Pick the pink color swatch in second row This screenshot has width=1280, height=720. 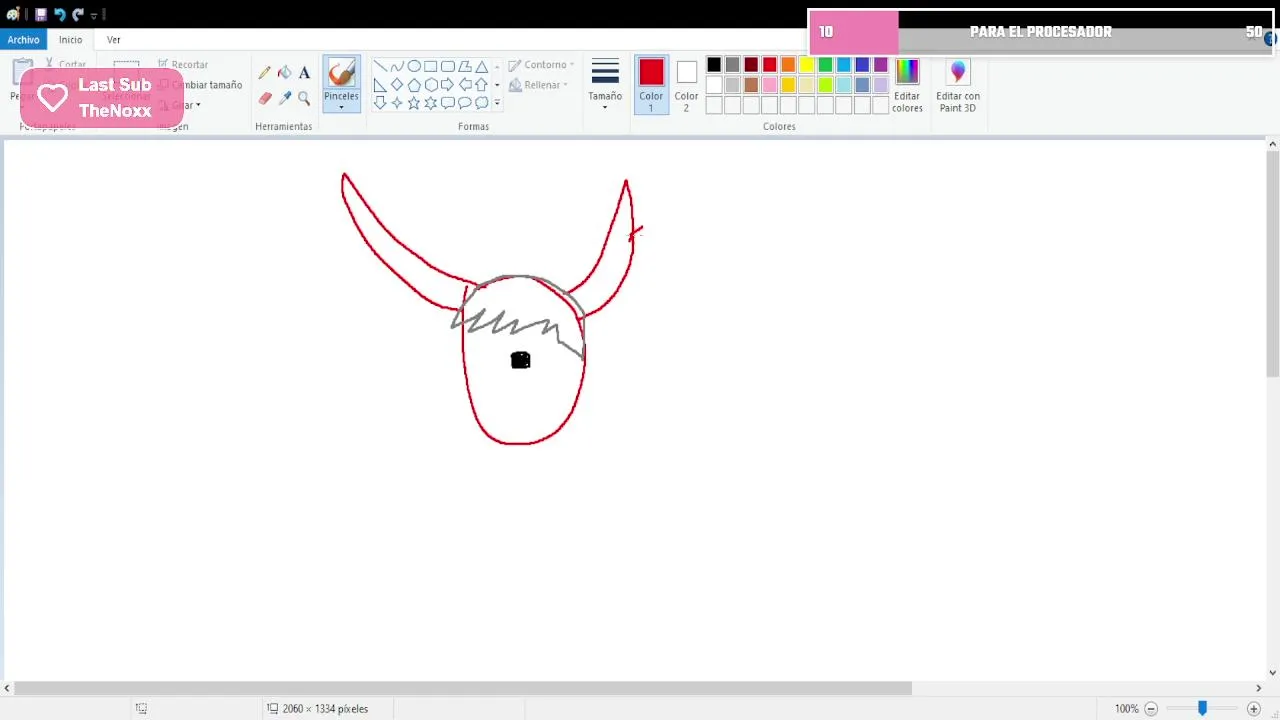pos(770,85)
